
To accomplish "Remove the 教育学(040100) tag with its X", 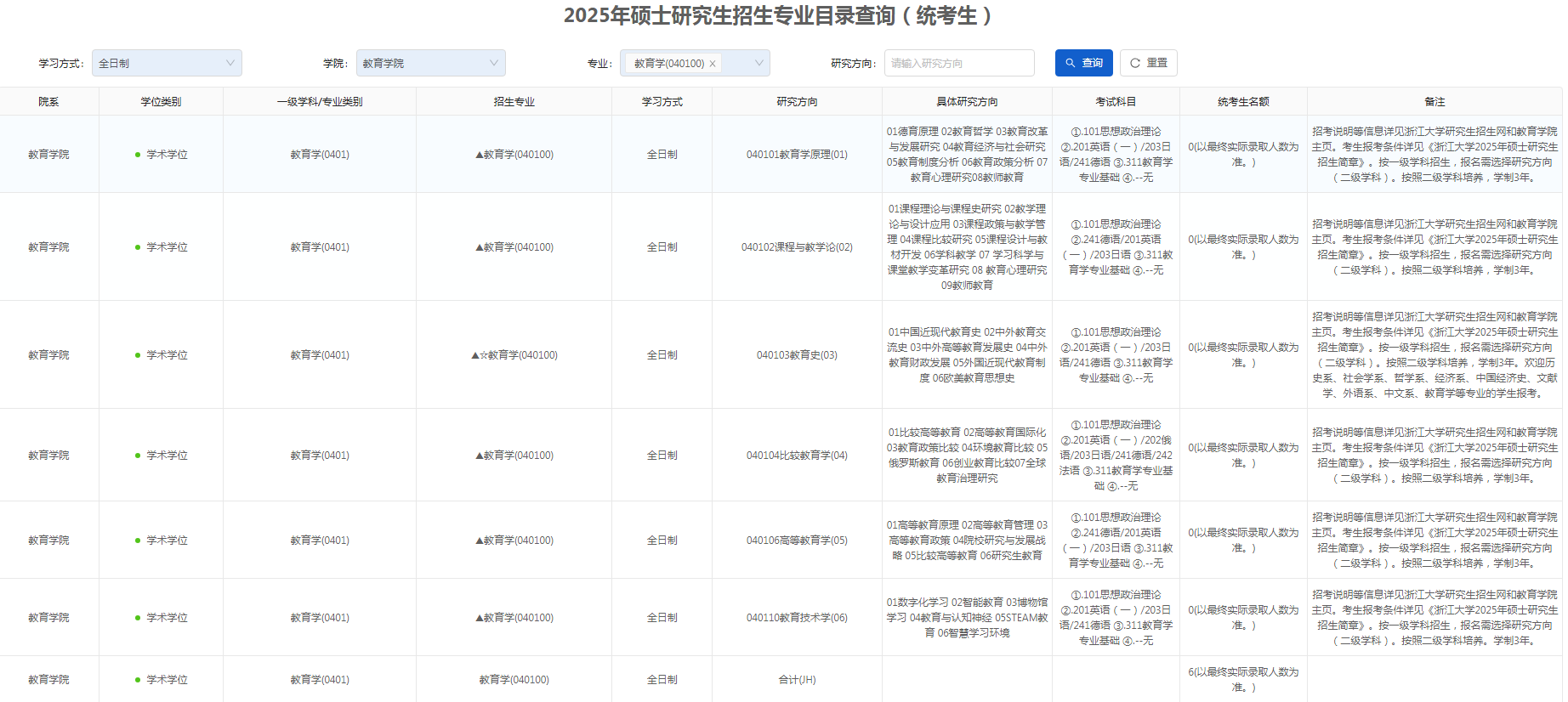I will tap(713, 64).
